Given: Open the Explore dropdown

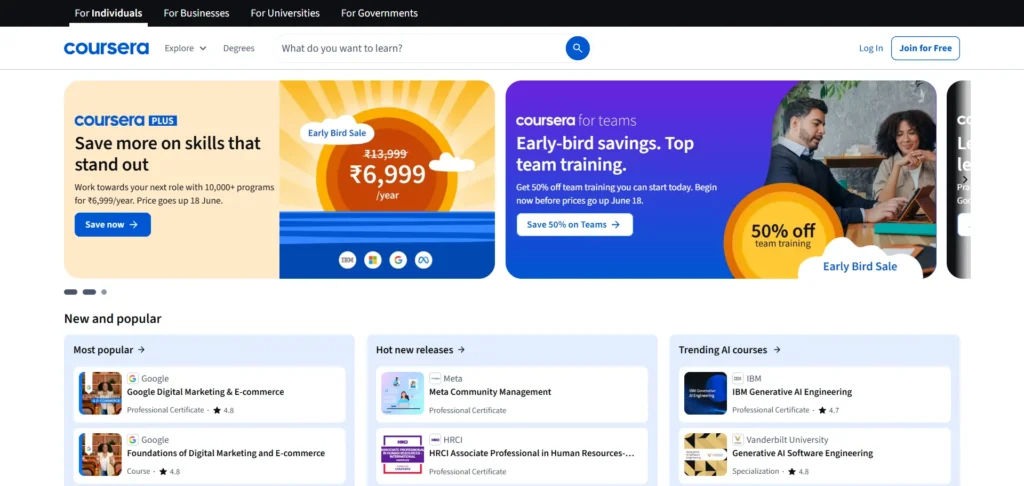Looking at the screenshot, I should click(x=185, y=48).
